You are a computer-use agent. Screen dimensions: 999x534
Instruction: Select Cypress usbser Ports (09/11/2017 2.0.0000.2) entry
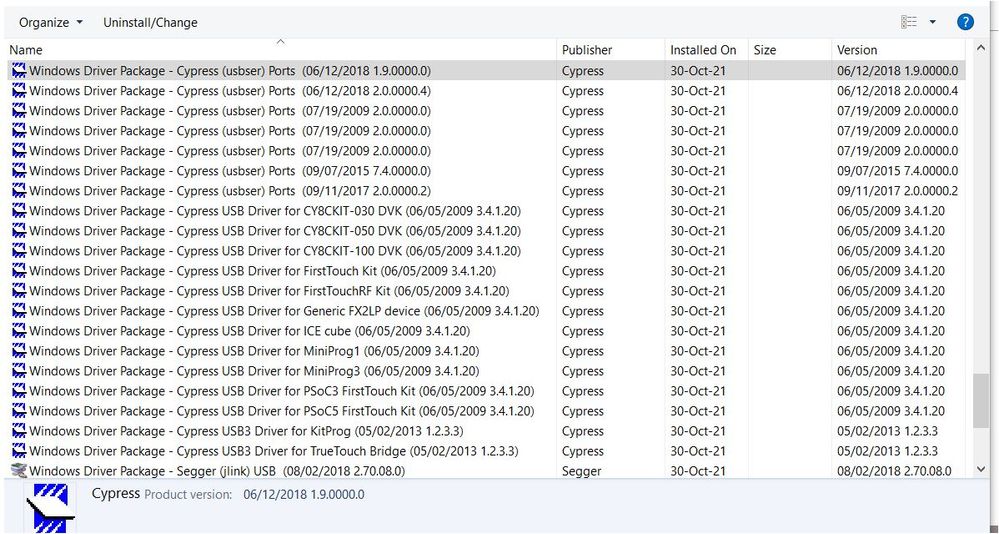(x=486, y=191)
